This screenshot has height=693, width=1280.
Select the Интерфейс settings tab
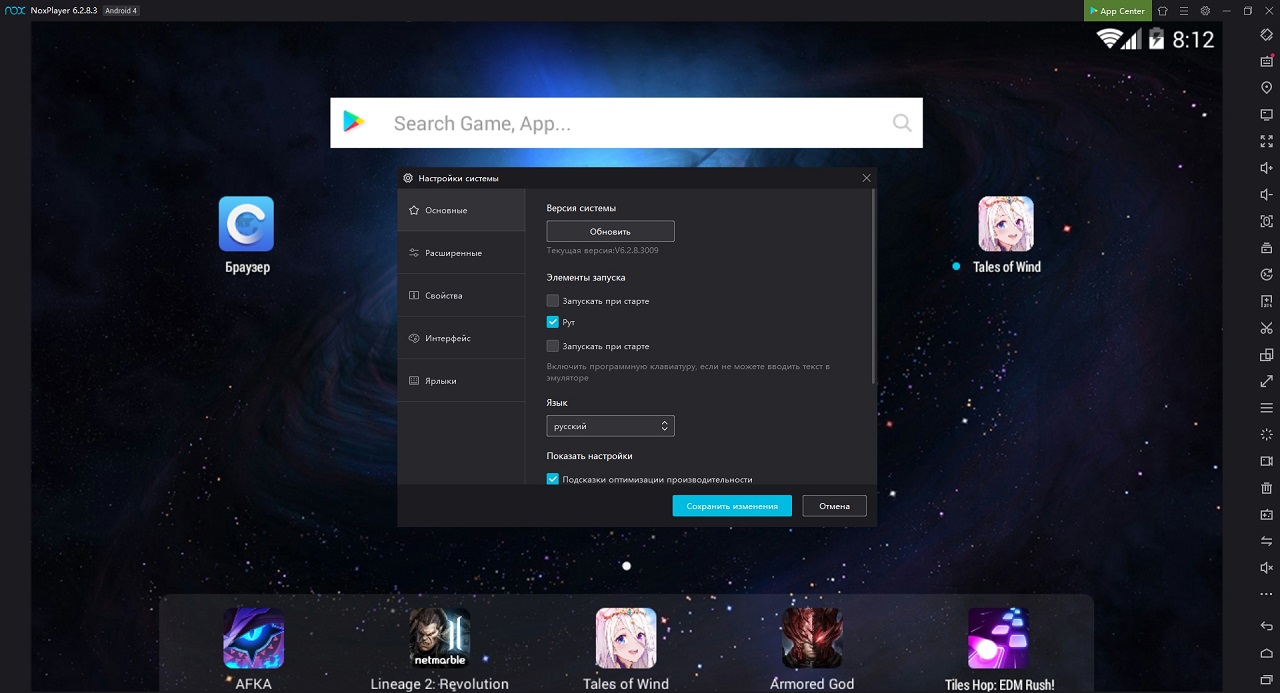(447, 338)
